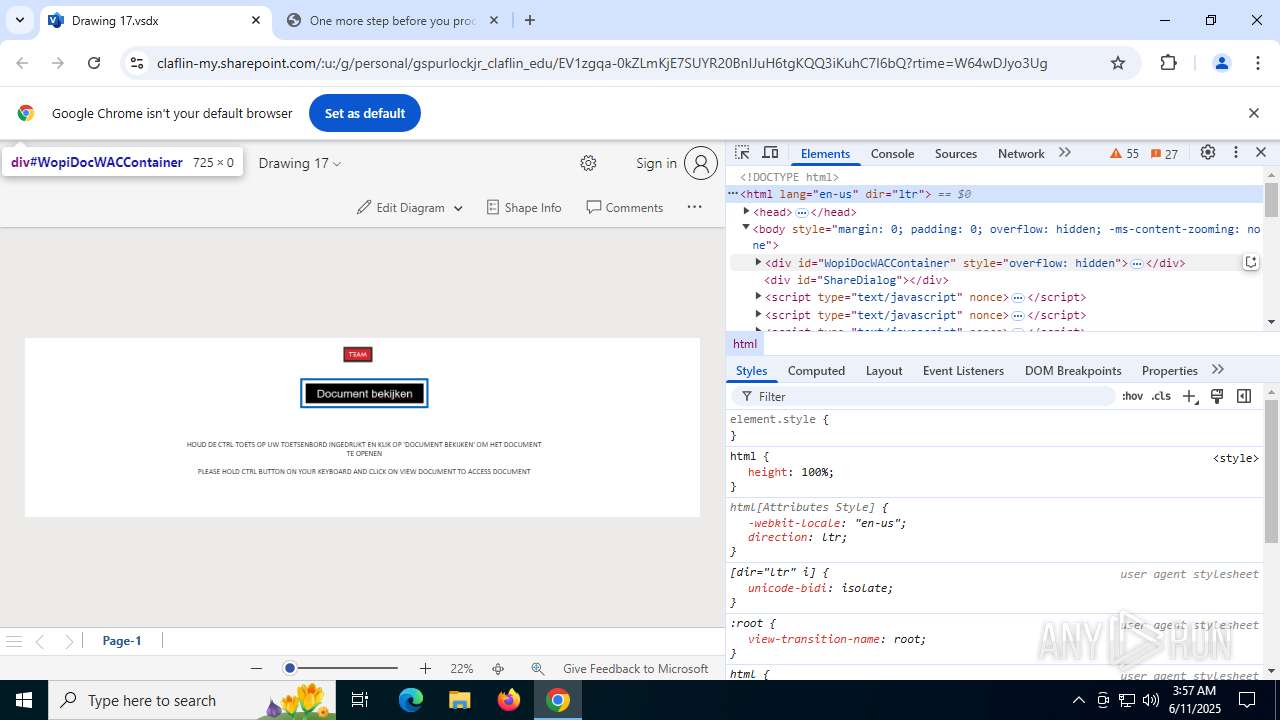Image resolution: width=1280 pixels, height=720 pixels.
Task: Open Firefox from the taskbar
Action: click(509, 700)
